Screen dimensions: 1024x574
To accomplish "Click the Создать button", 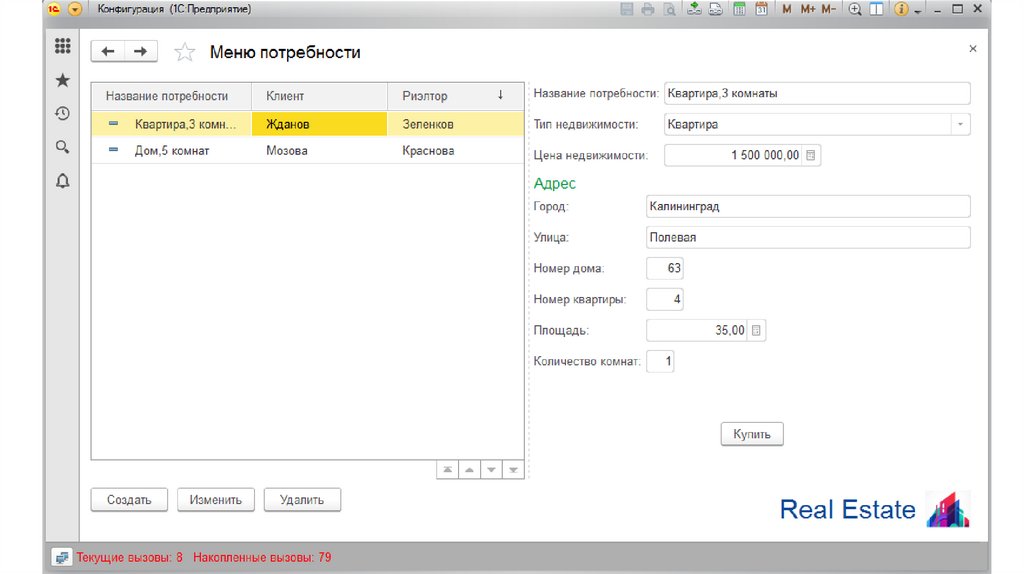I will click(x=129, y=500).
